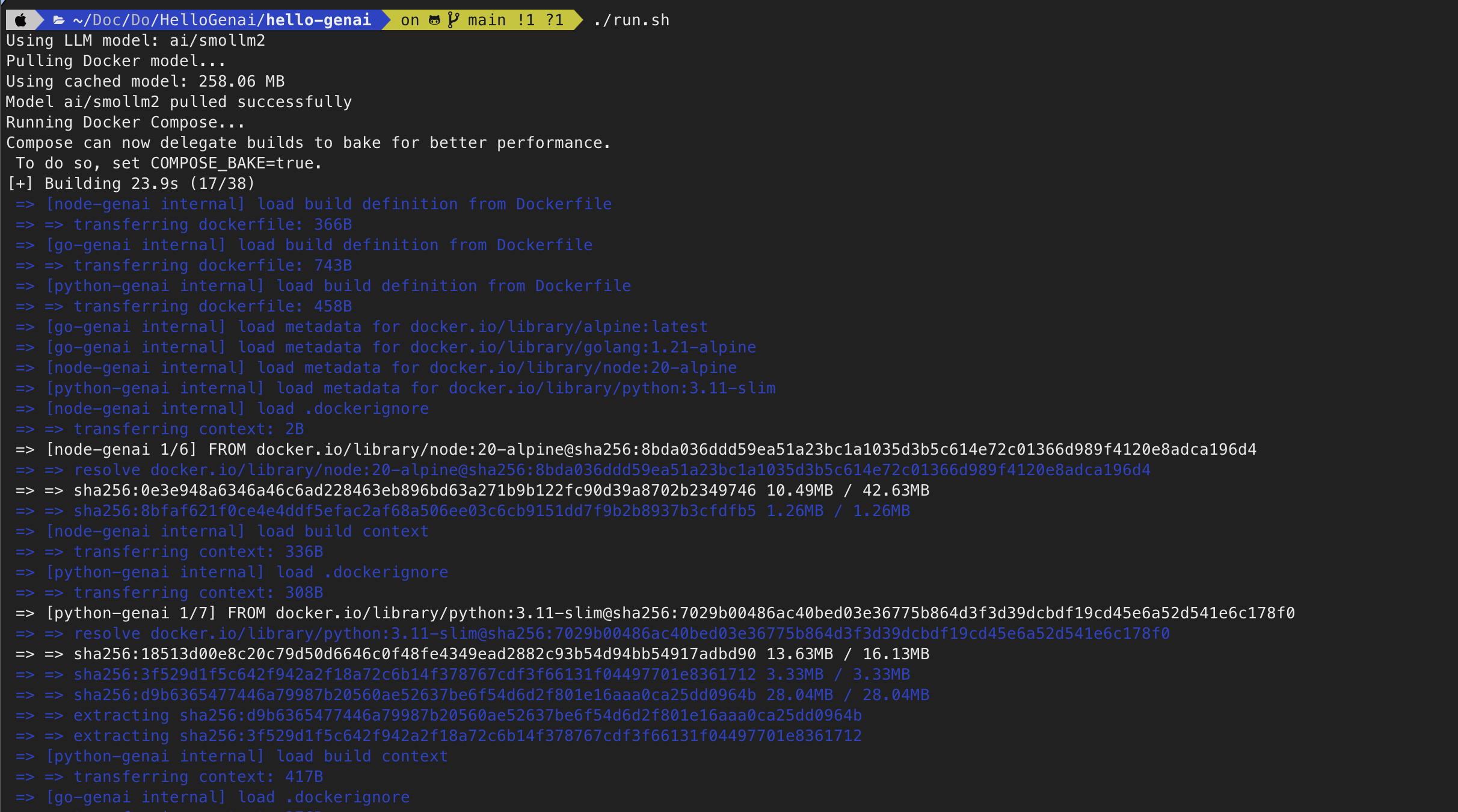
Task: Click '[node-genai internal] load .dockerignore' line
Action: point(222,409)
